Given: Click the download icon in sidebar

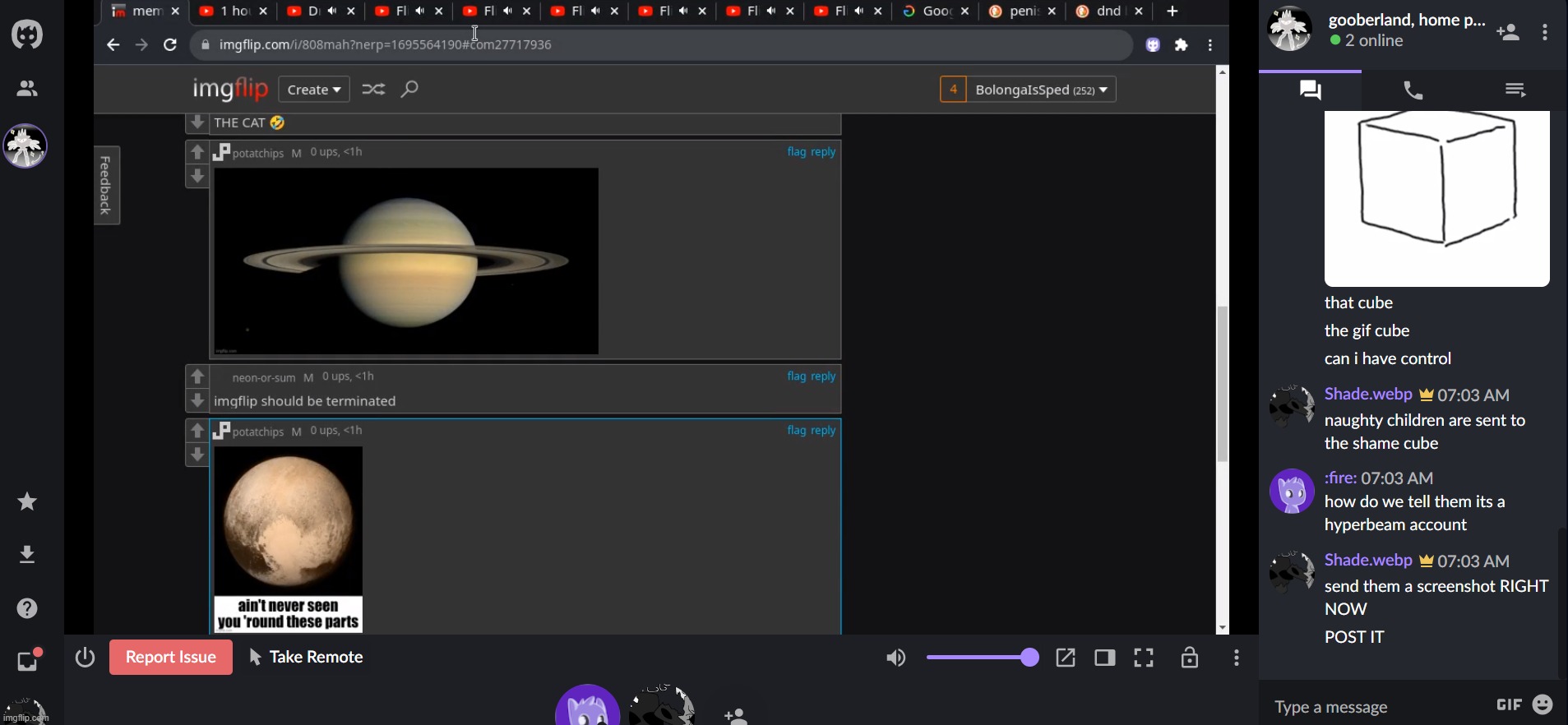Looking at the screenshot, I should point(27,555).
